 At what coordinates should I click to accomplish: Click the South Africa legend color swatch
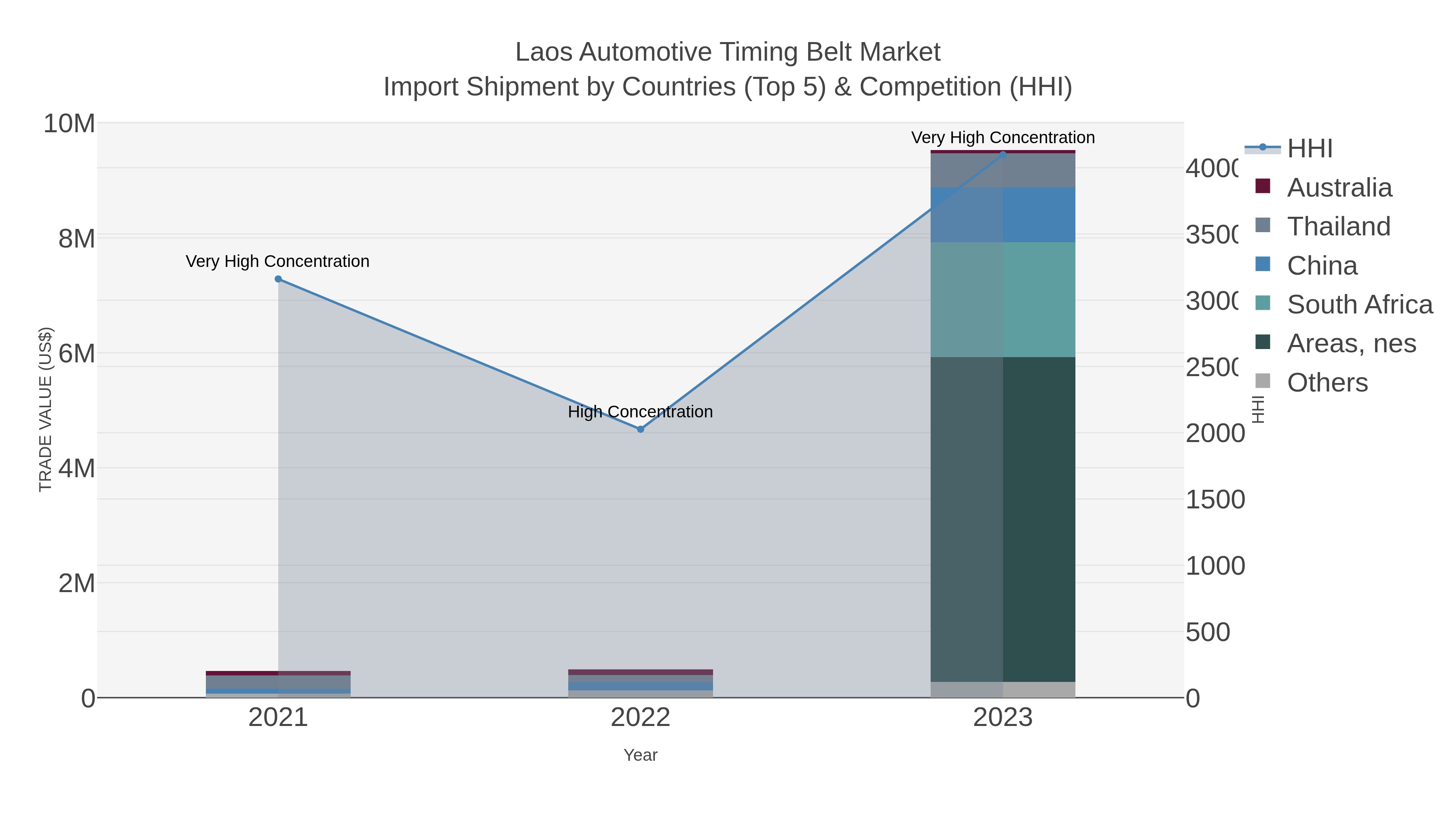click(1263, 303)
